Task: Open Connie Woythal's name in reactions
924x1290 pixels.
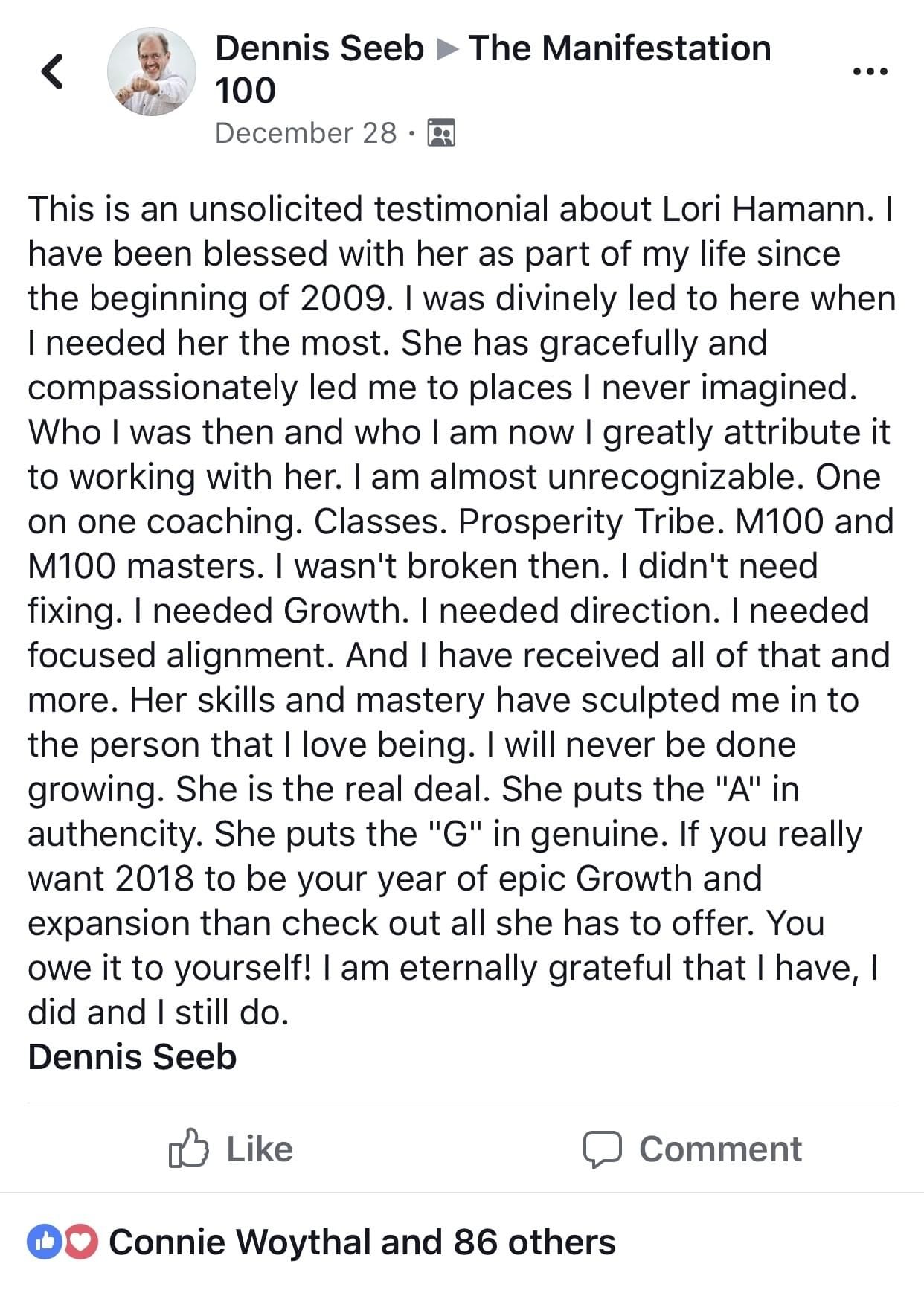Action: [x=241, y=1242]
